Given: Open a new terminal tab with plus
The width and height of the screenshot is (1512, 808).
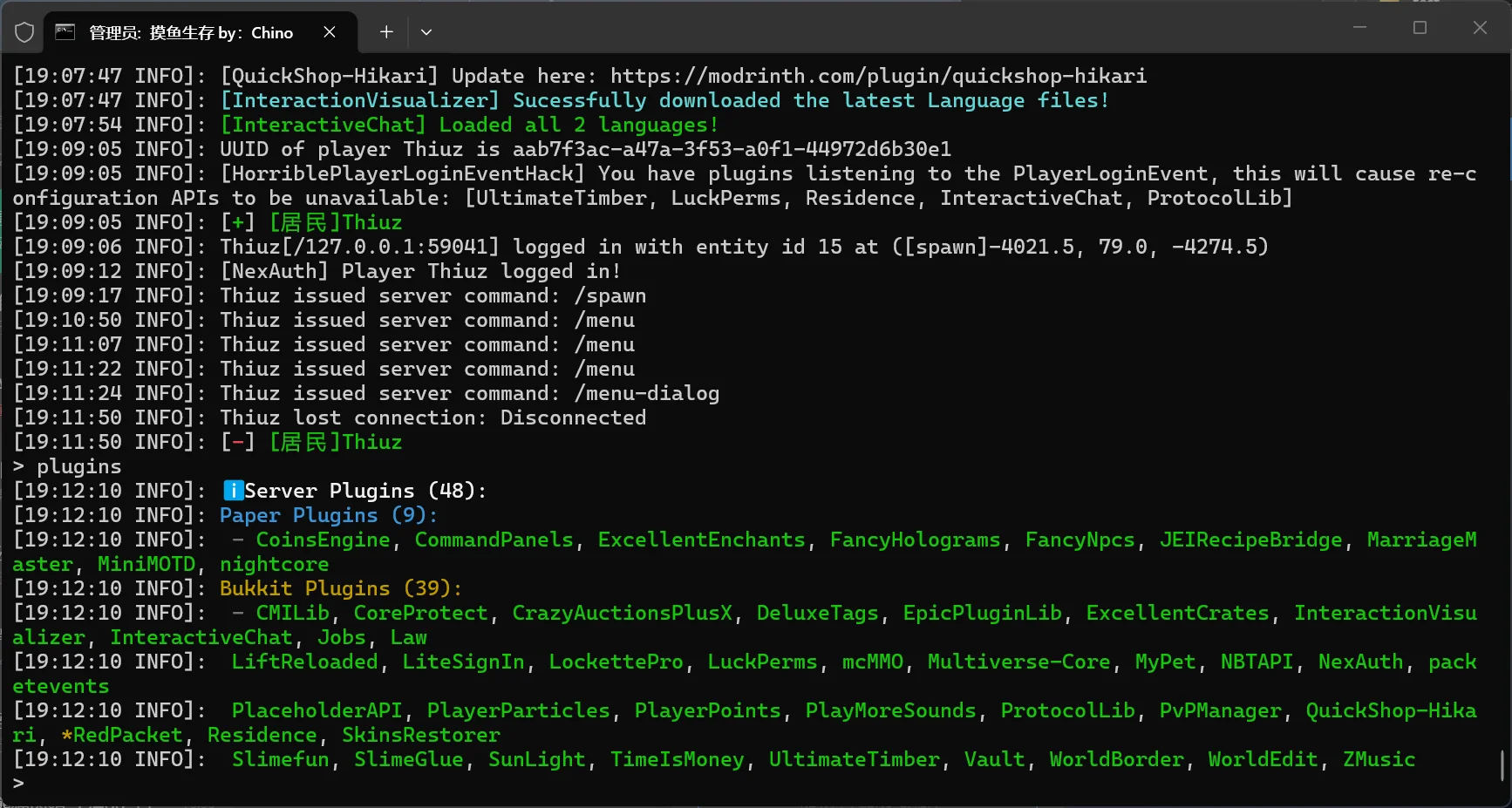Looking at the screenshot, I should (386, 32).
